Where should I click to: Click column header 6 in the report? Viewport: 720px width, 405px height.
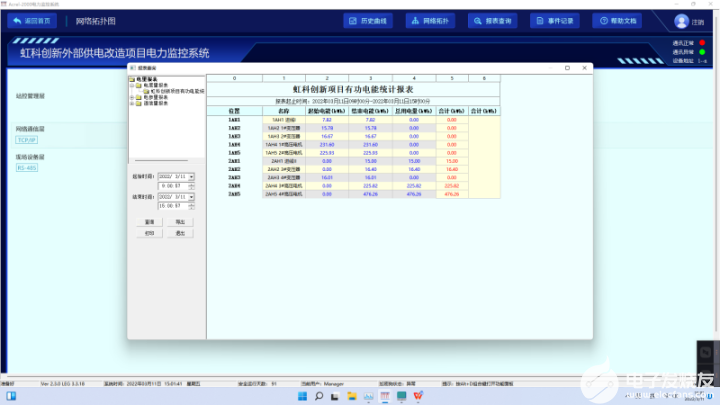point(484,79)
